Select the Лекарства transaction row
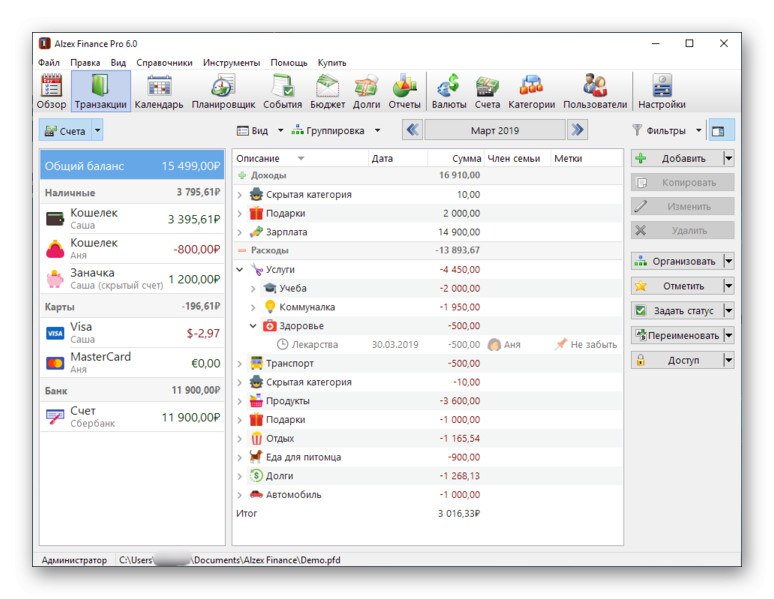The image size is (774, 599). click(427, 345)
